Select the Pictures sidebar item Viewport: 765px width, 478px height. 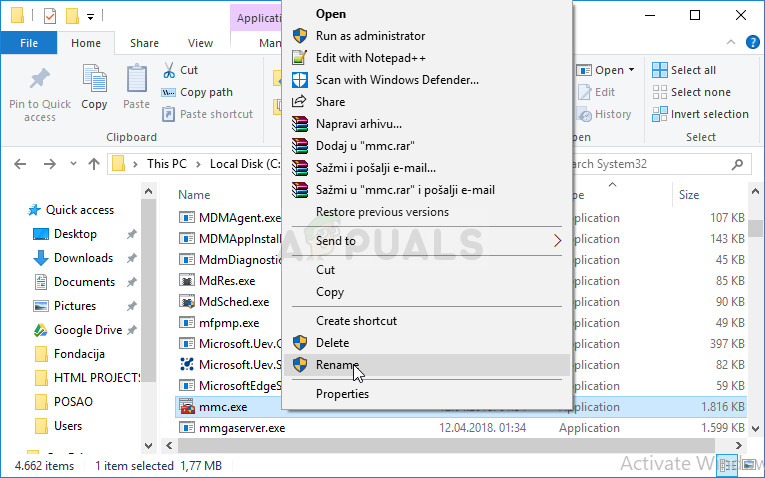75,306
